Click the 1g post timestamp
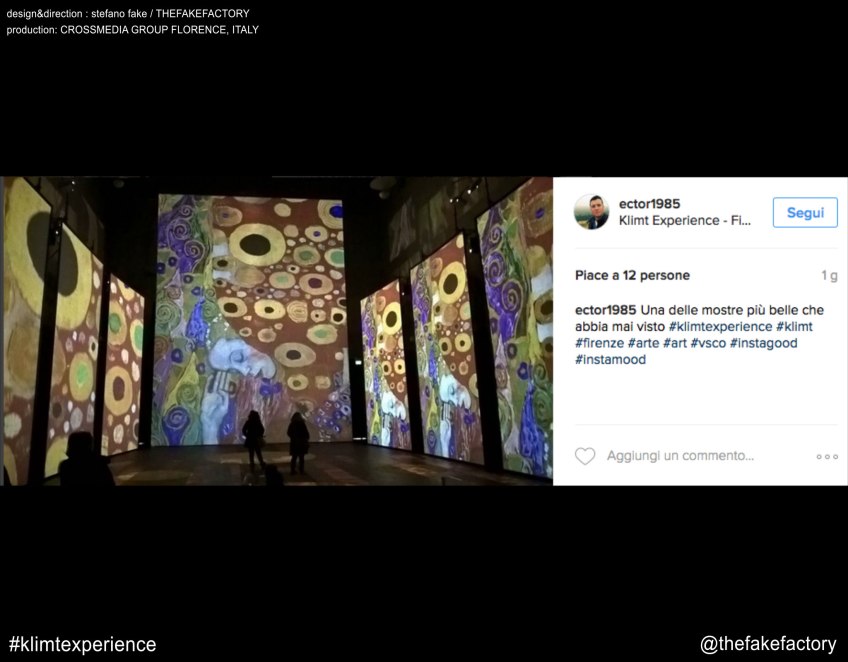The height and width of the screenshot is (662, 848). [829, 275]
